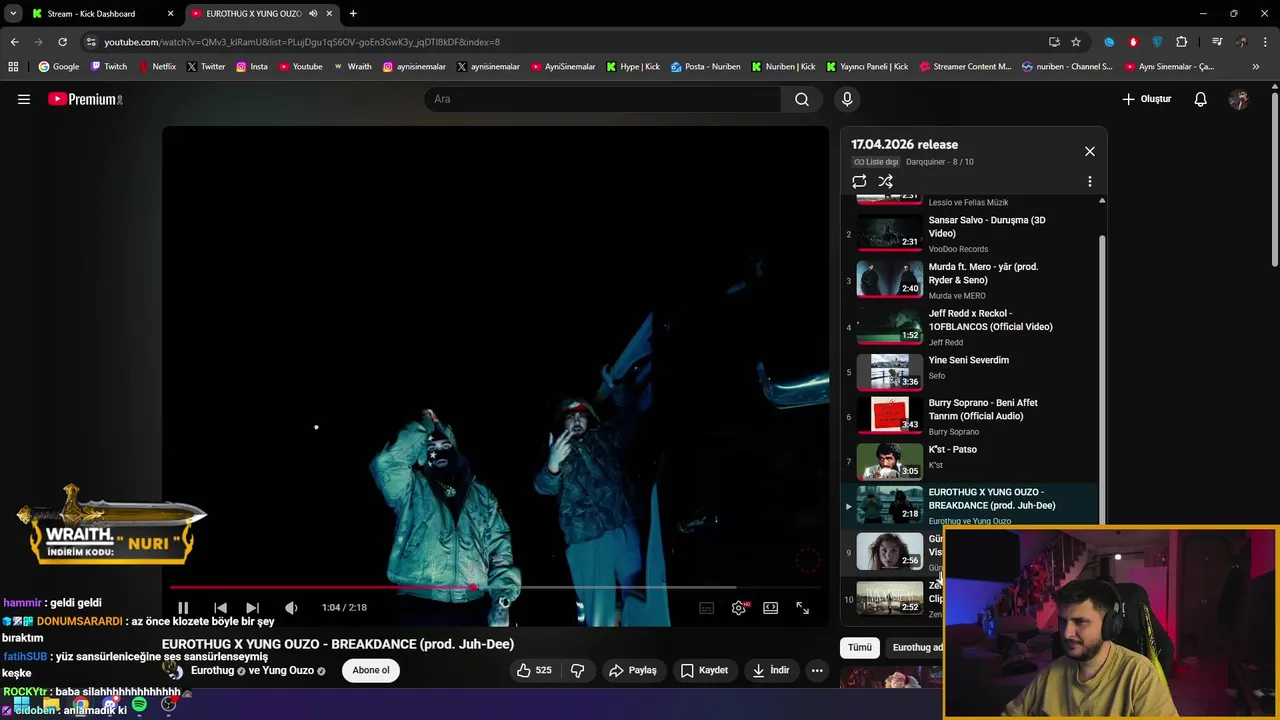Open the Netflix bookmark
The height and width of the screenshot is (720, 1280).
[156, 67]
